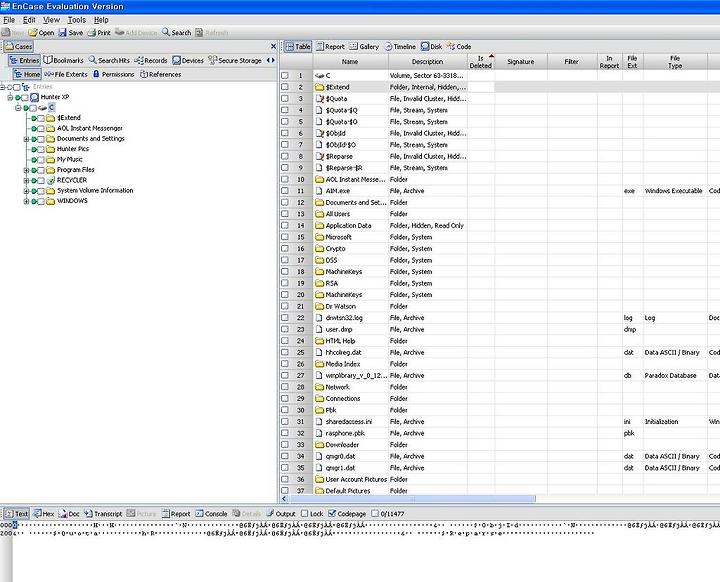
Task: Show the File Extents view
Action: [x=66, y=74]
